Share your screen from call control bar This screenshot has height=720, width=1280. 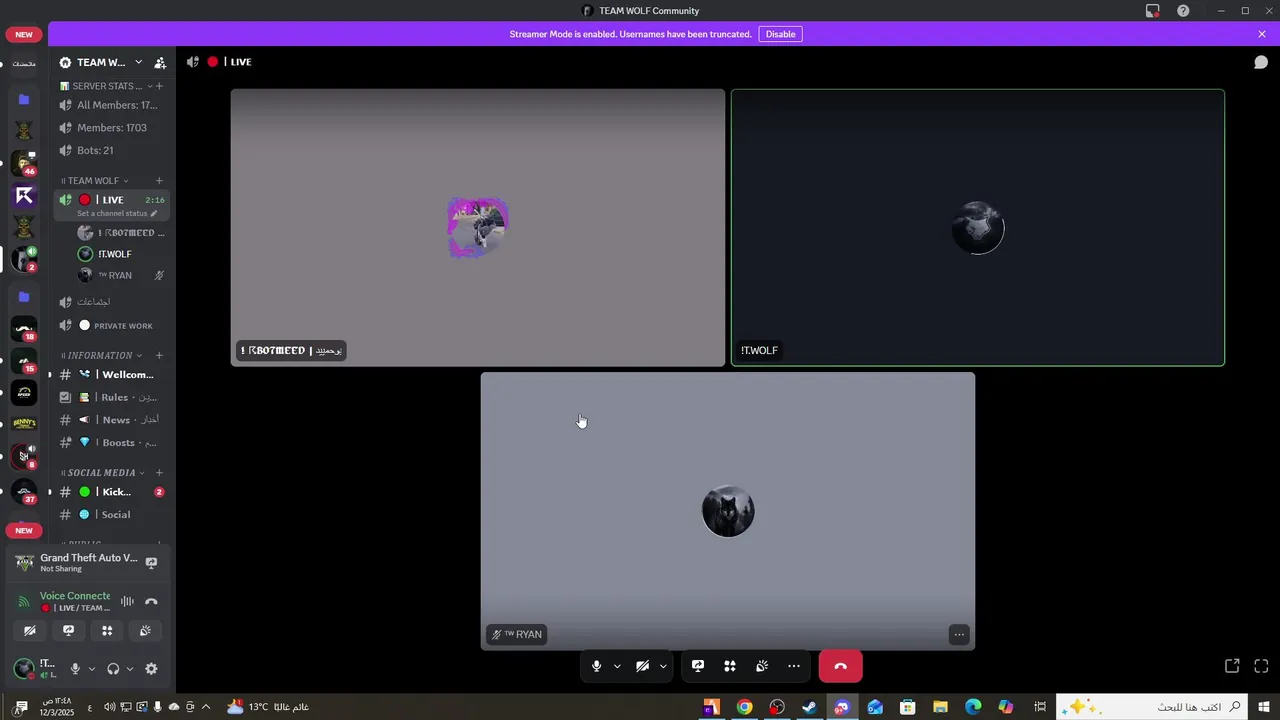pyautogui.click(x=698, y=666)
